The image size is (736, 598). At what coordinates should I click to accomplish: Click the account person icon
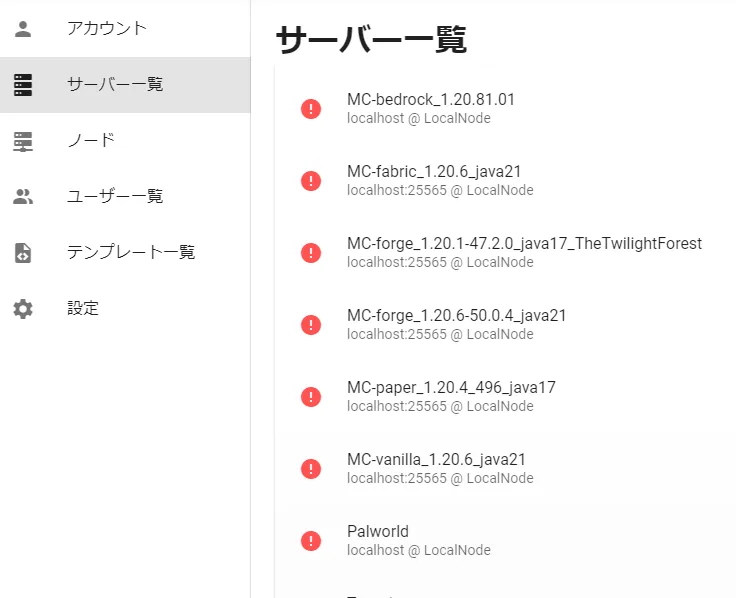click(x=23, y=28)
